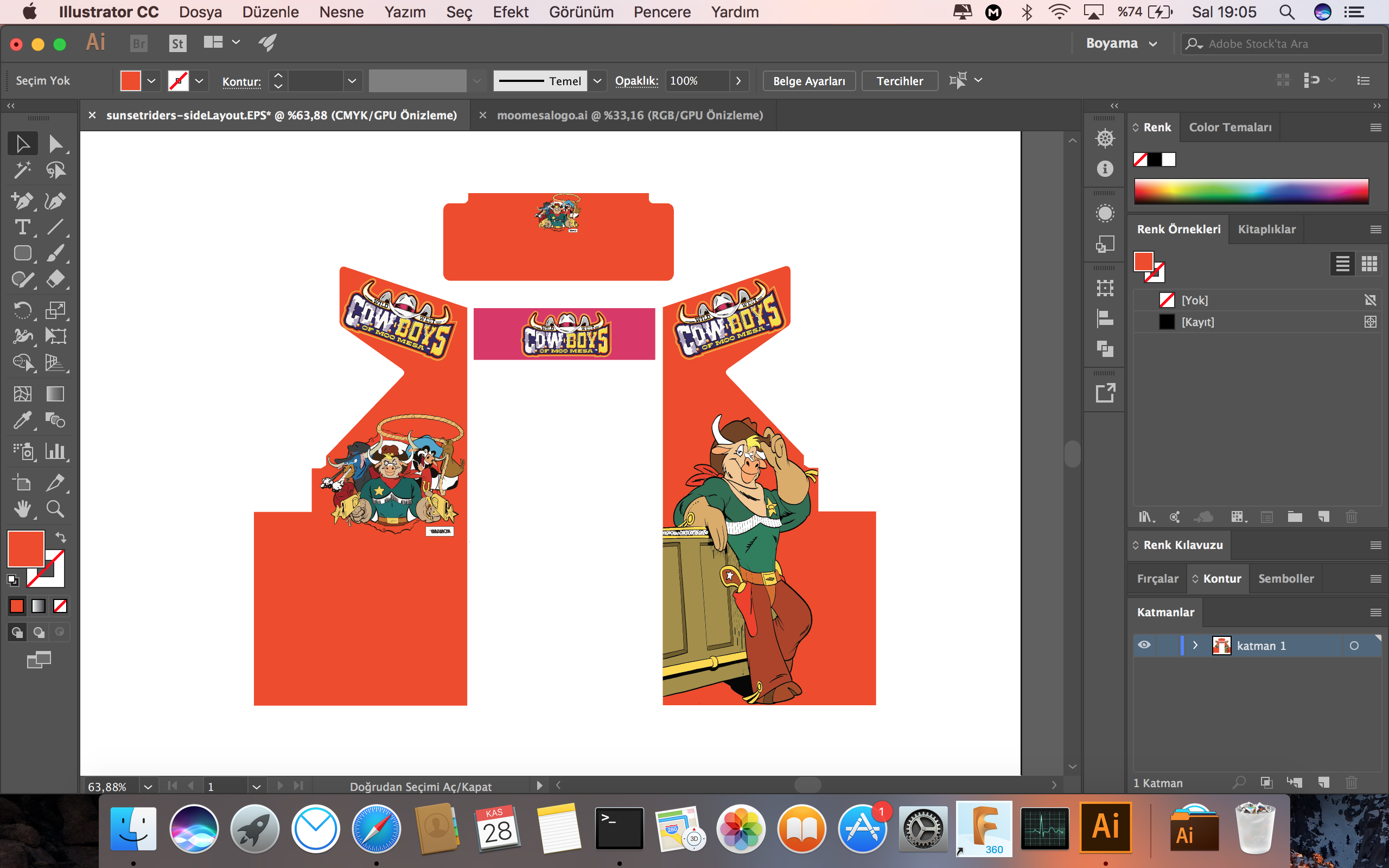
Task: Create a new layer in Katmanlar
Action: coord(1323,782)
